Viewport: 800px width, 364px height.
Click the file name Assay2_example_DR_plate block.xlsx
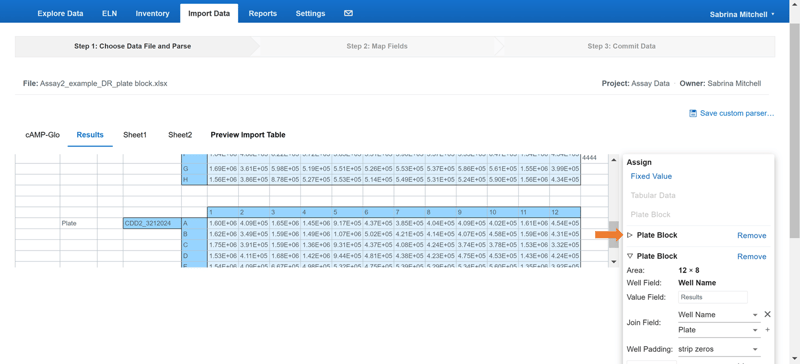tap(104, 83)
